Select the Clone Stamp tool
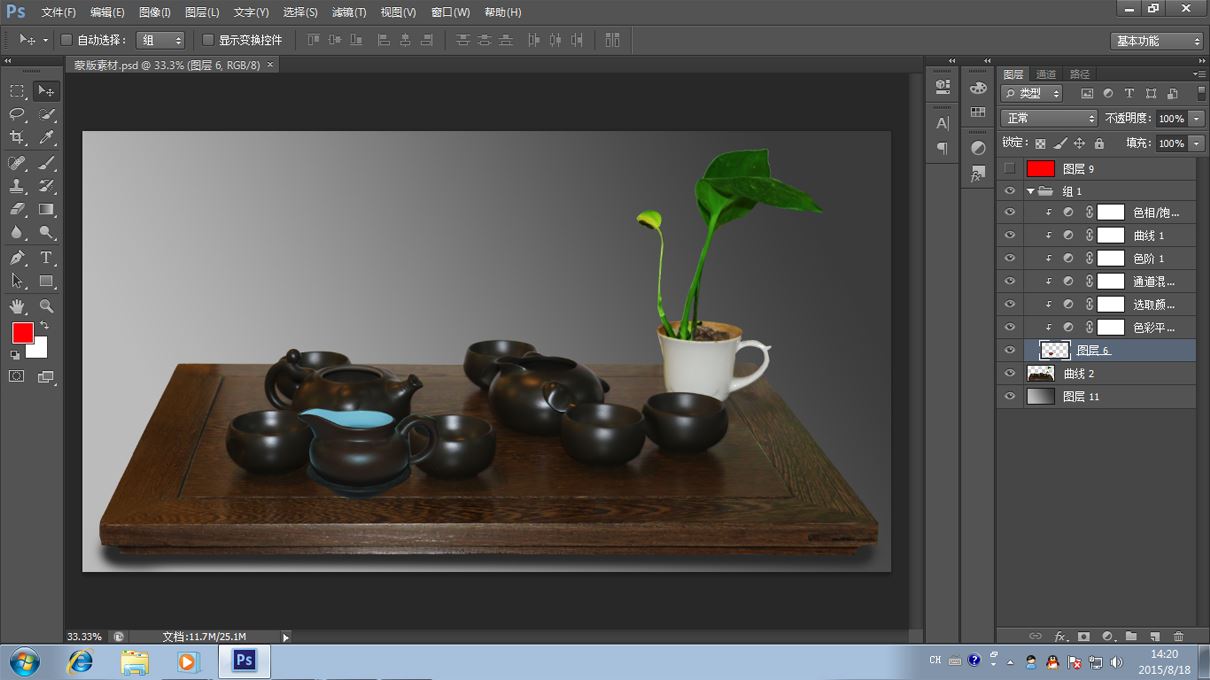The height and width of the screenshot is (680, 1210). click(x=17, y=187)
